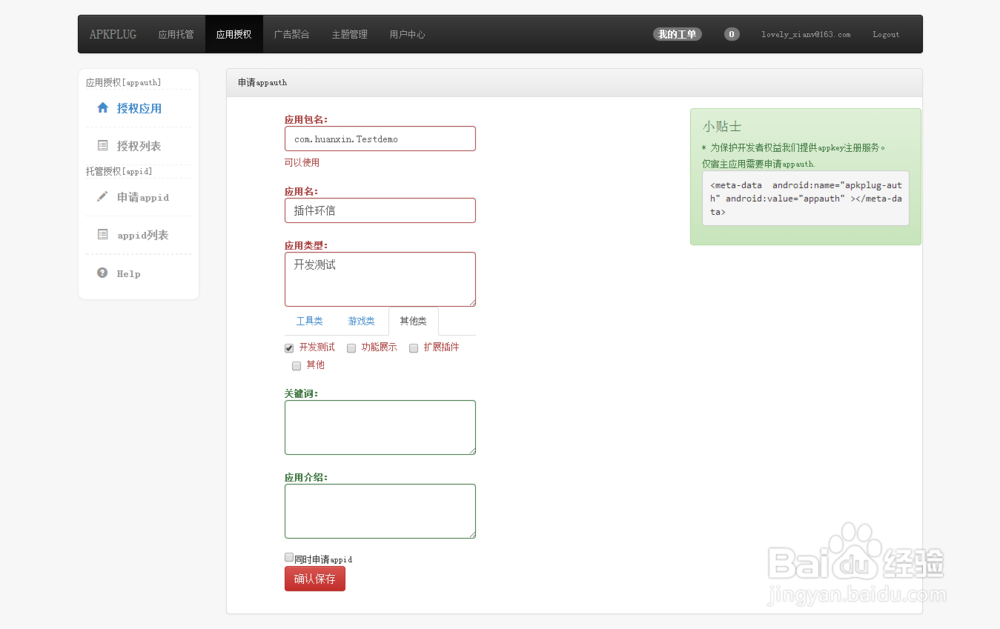Click the 申请appauth panel header
The height and width of the screenshot is (629, 1000).
(574, 83)
